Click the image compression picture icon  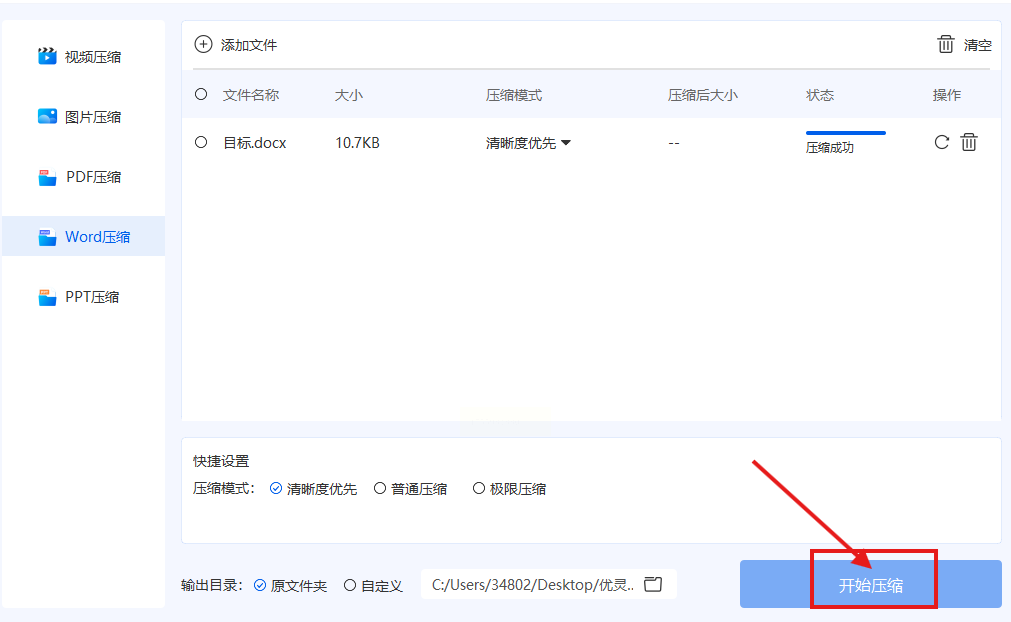(47, 117)
